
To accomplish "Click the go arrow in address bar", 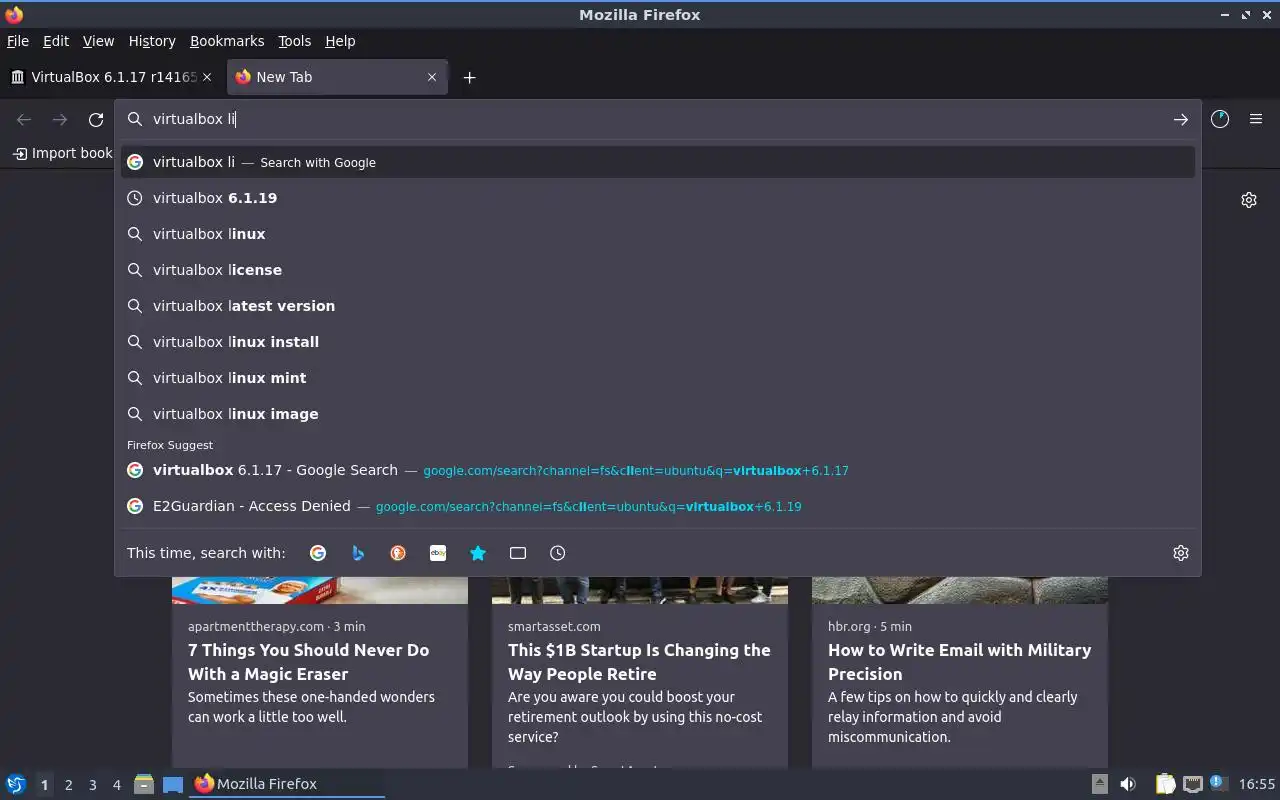I will pos(1181,119).
